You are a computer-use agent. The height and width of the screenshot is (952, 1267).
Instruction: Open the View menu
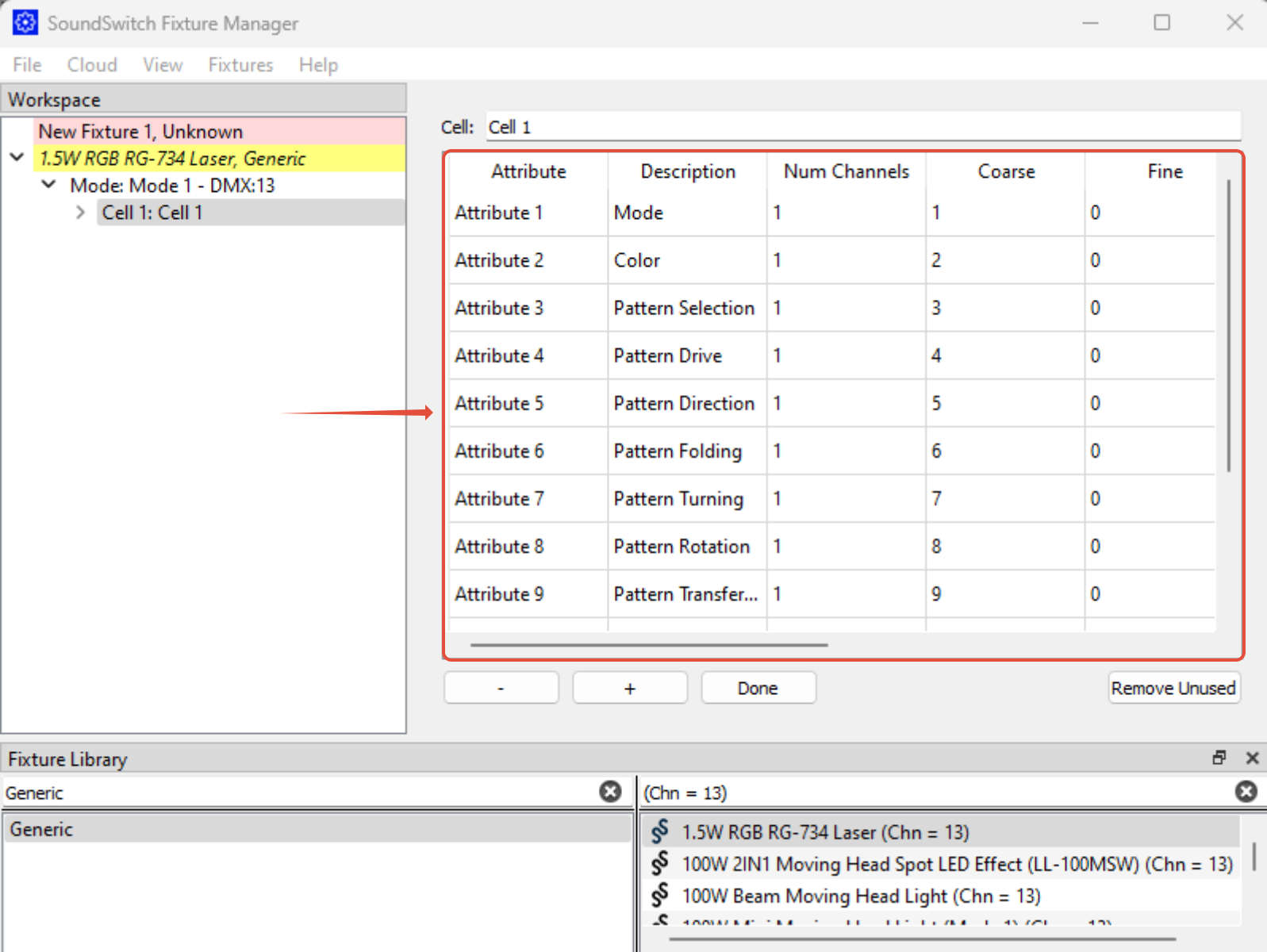(163, 64)
